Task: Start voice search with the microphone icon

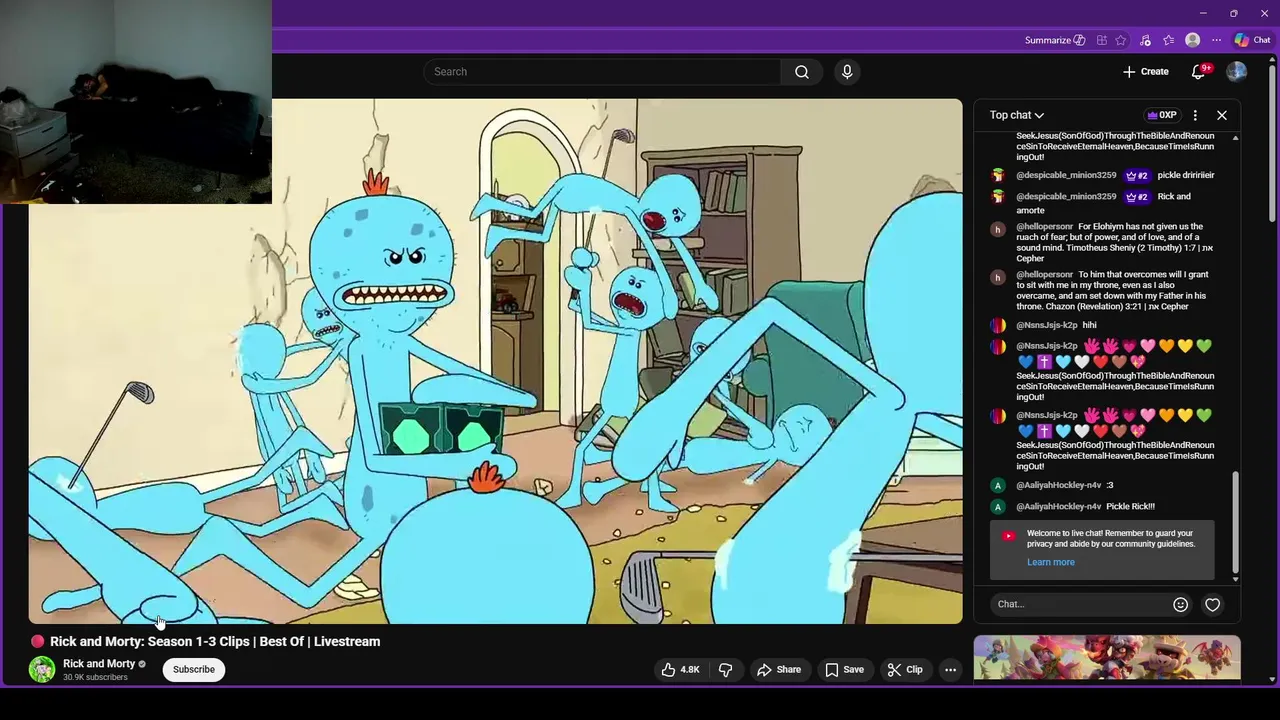Action: point(847,72)
